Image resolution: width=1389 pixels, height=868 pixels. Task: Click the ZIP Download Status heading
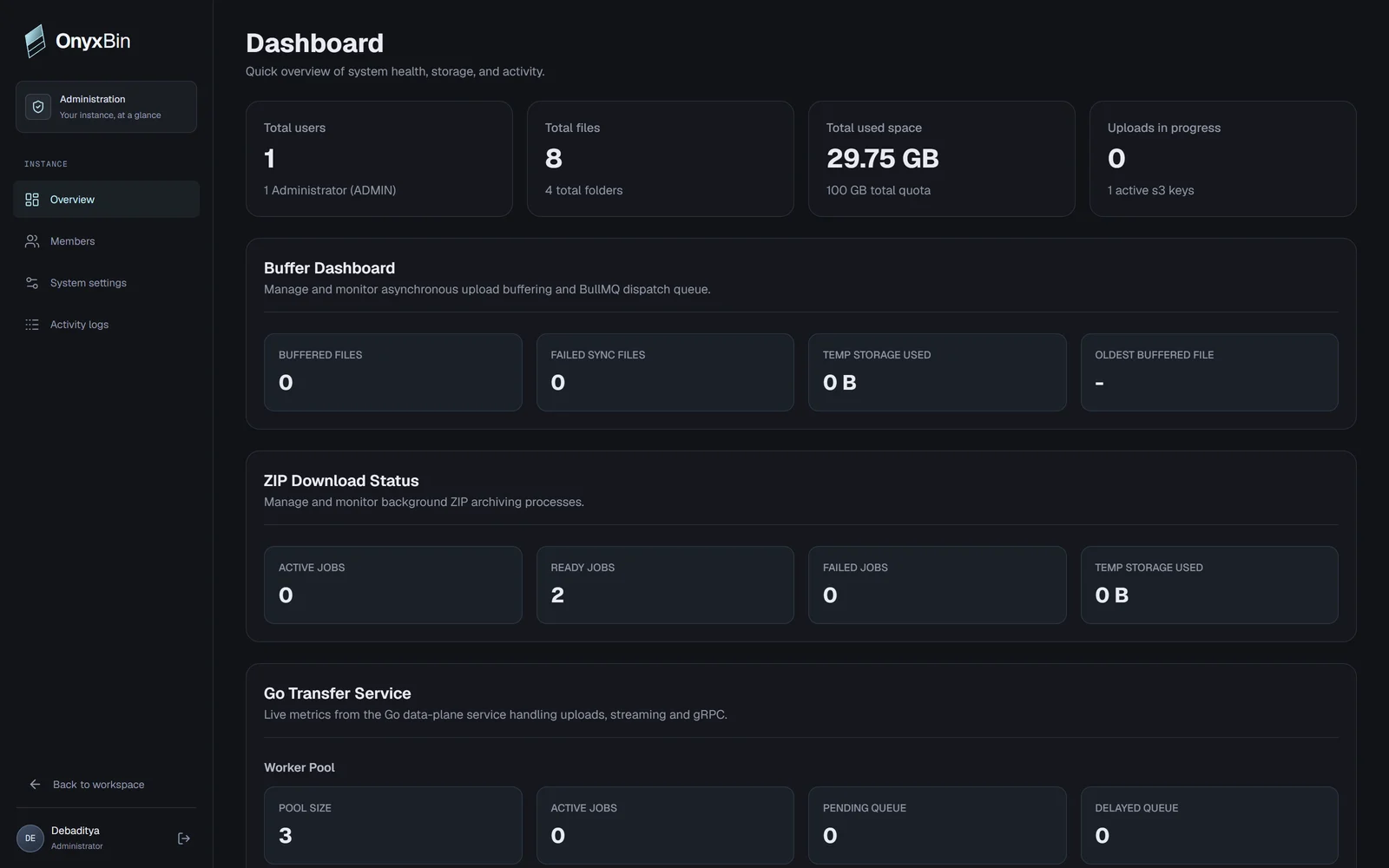(x=341, y=481)
